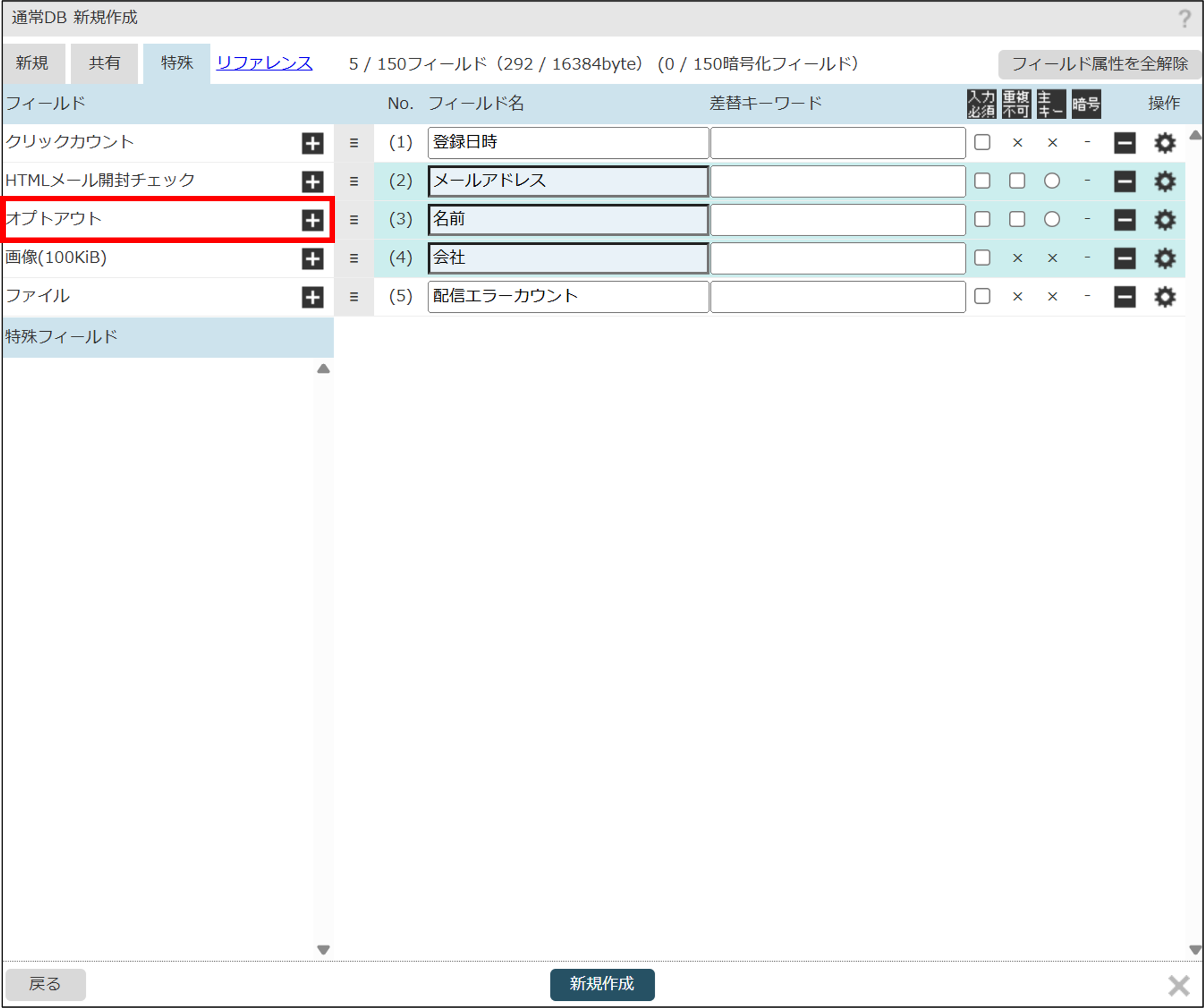Check 入力必須 for 登録日時 field

click(982, 142)
